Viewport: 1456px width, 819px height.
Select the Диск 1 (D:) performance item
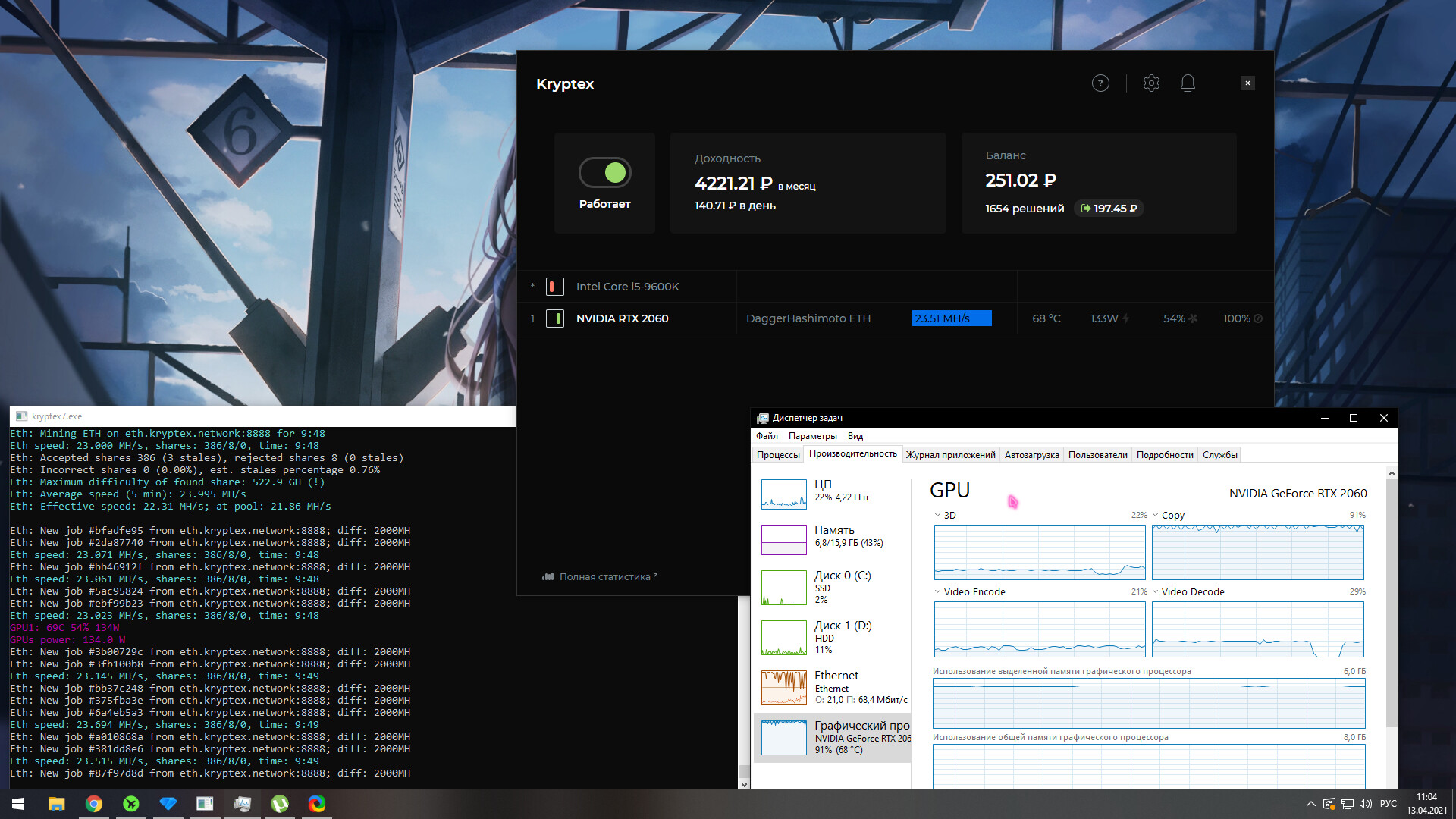[x=832, y=637]
